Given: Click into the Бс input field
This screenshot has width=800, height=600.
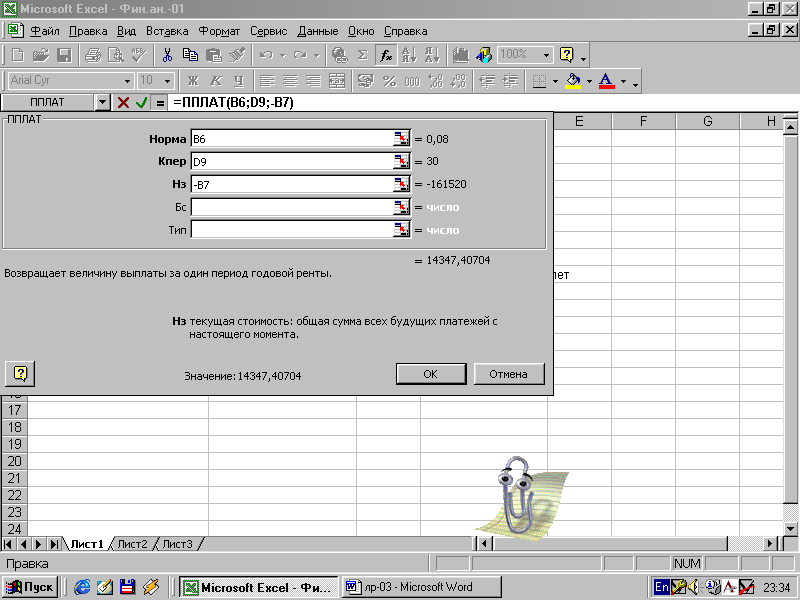Looking at the screenshot, I should click(292, 207).
